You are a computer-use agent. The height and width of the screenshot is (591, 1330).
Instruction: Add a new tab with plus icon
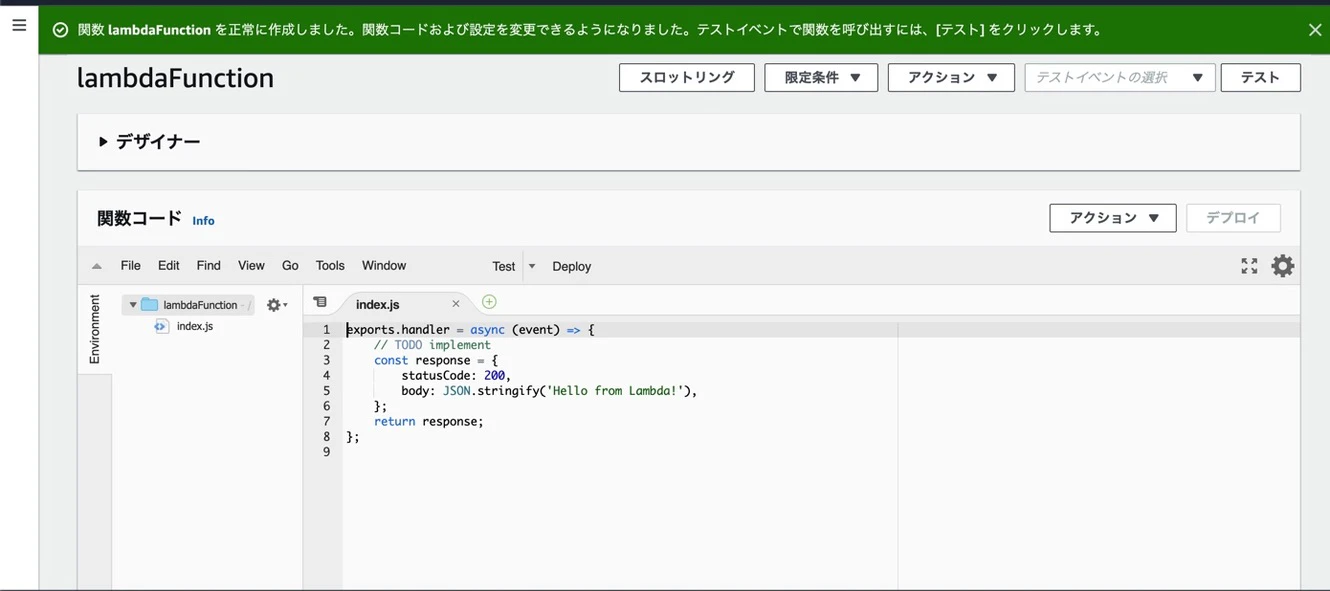489,302
